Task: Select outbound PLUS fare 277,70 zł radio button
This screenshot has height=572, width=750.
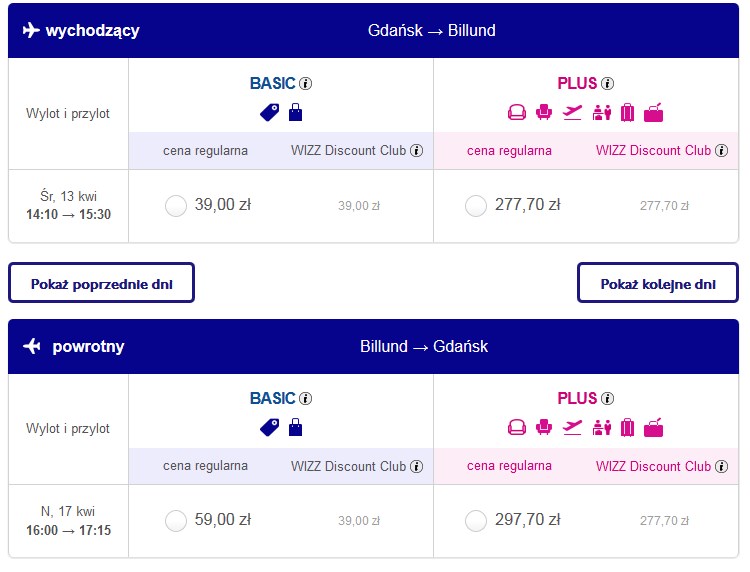Action: click(476, 206)
